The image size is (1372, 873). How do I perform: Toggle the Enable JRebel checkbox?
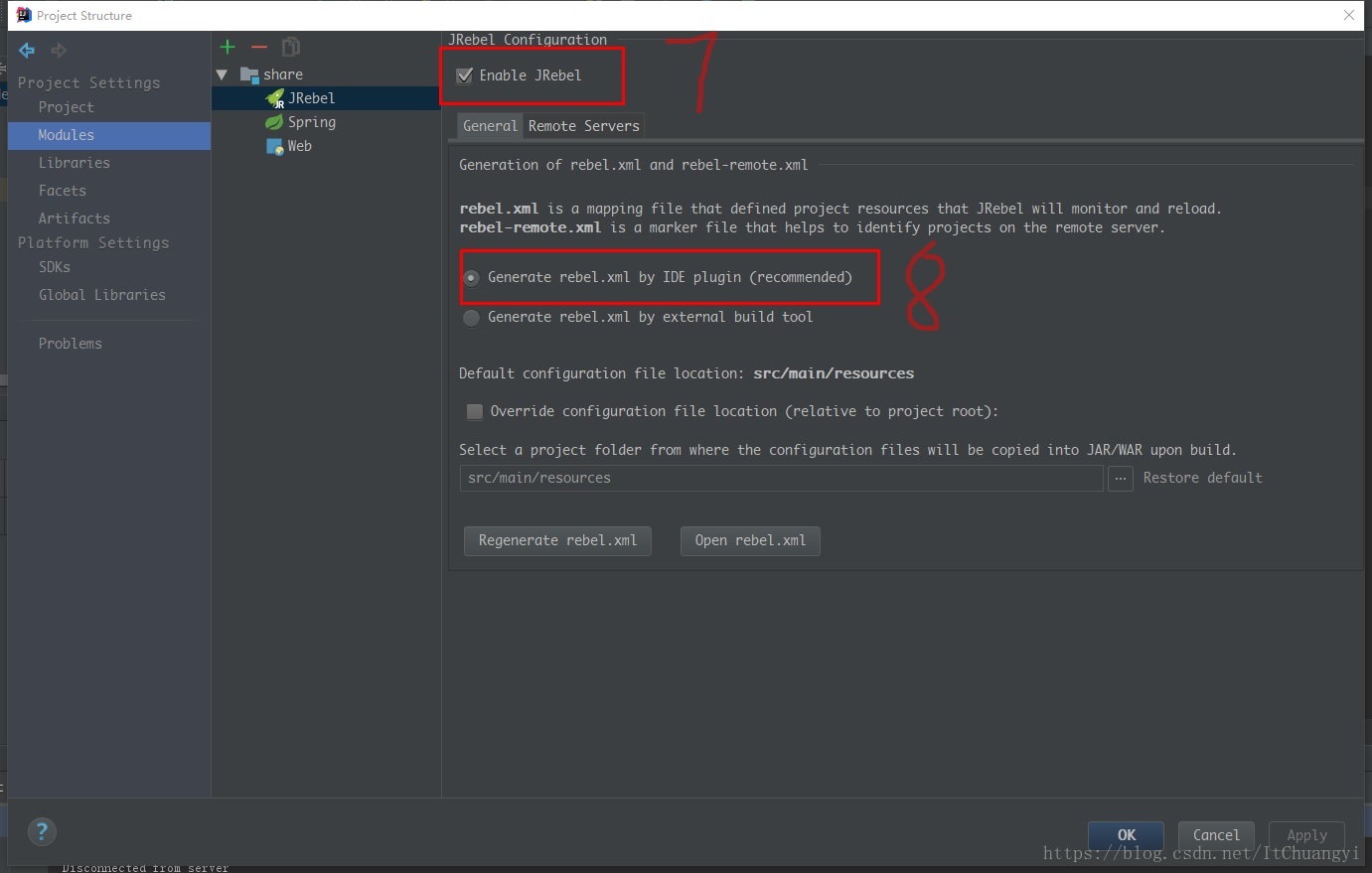pos(464,75)
